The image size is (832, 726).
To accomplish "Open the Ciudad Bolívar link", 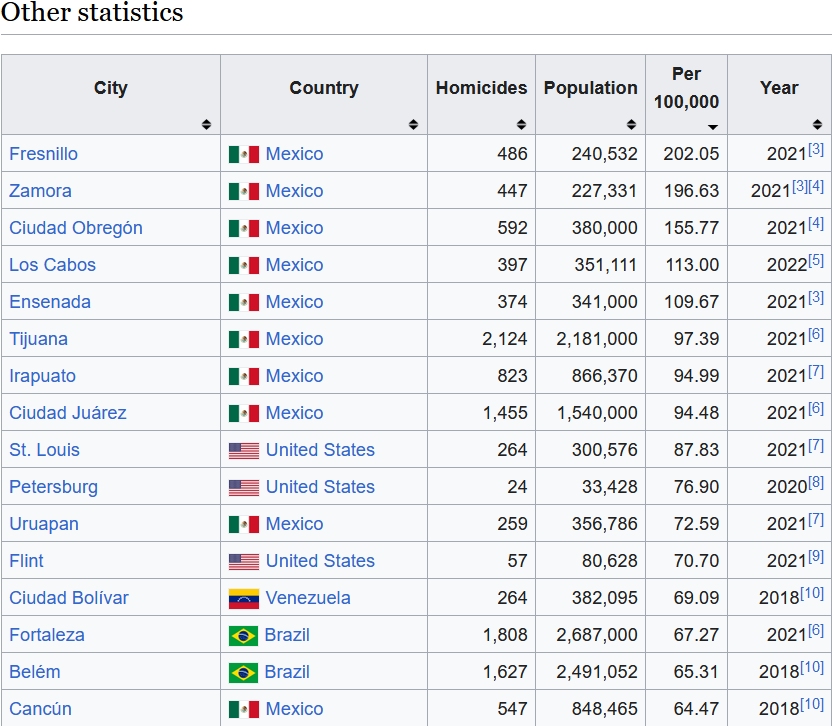I will pyautogui.click(x=69, y=598).
